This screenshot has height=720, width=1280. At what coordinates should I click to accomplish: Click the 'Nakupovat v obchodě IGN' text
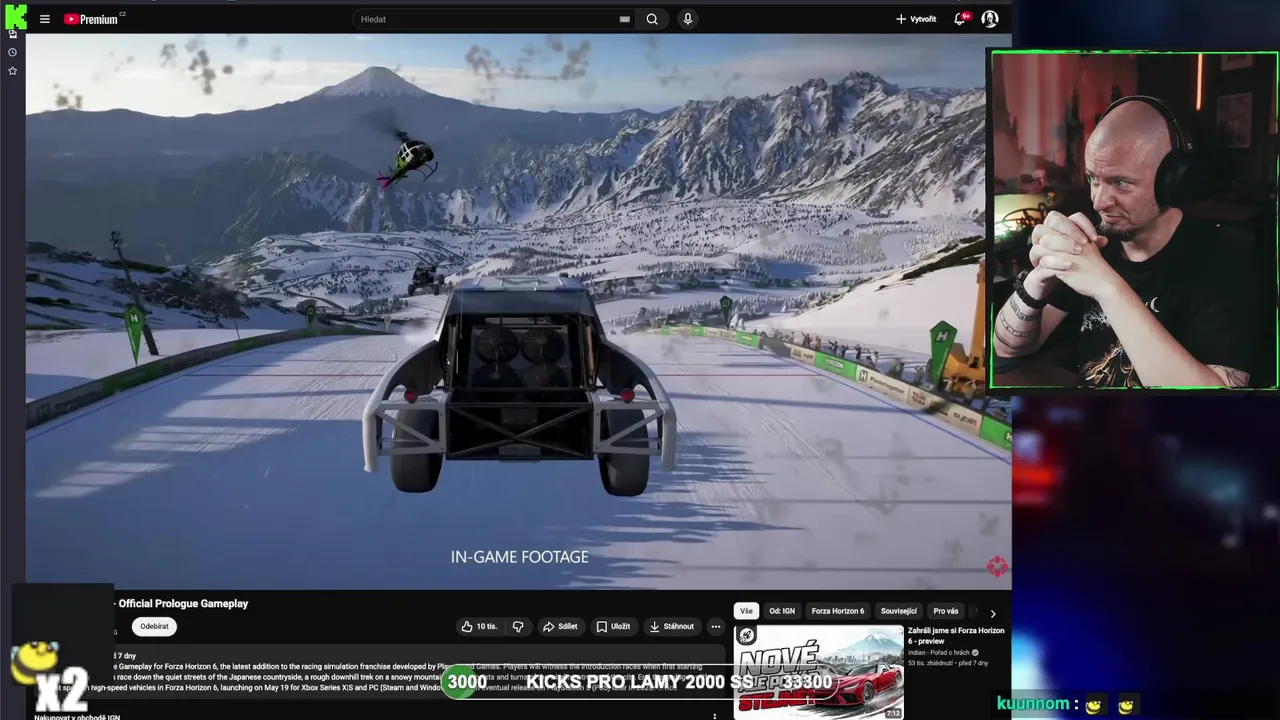(77, 716)
